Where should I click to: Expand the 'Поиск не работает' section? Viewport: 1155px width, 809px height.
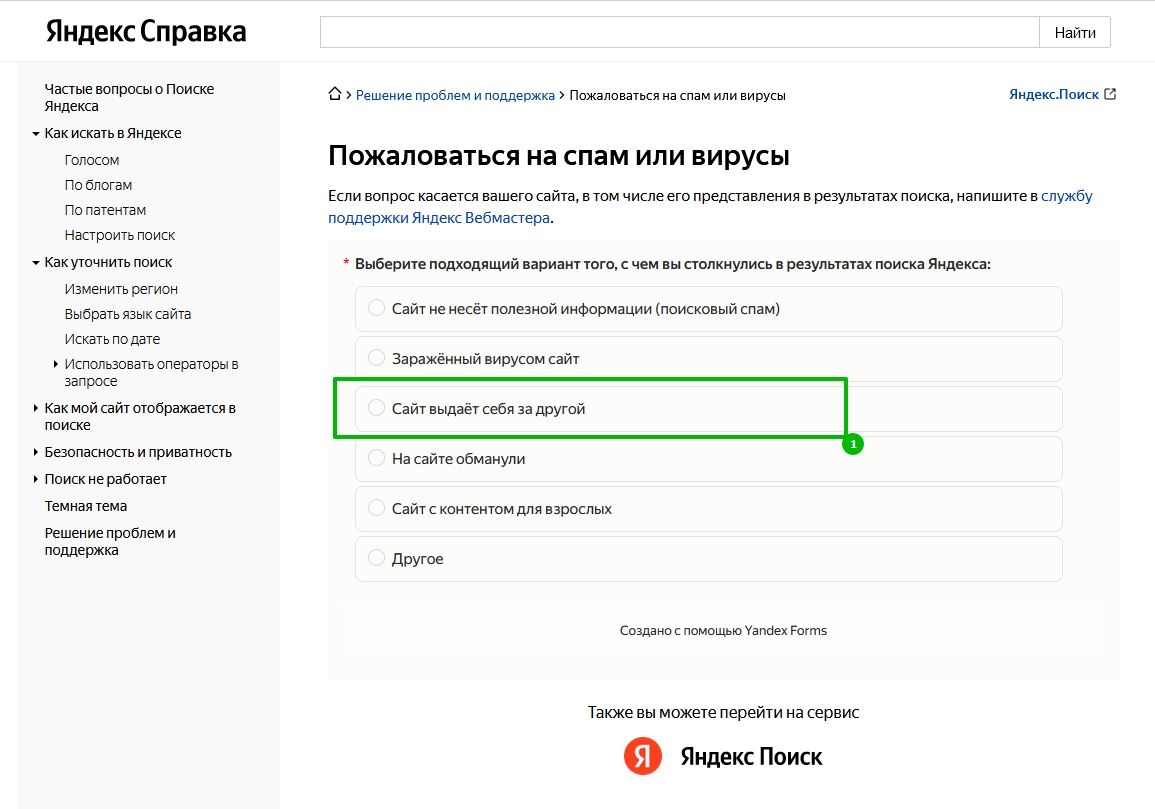click(x=36, y=479)
